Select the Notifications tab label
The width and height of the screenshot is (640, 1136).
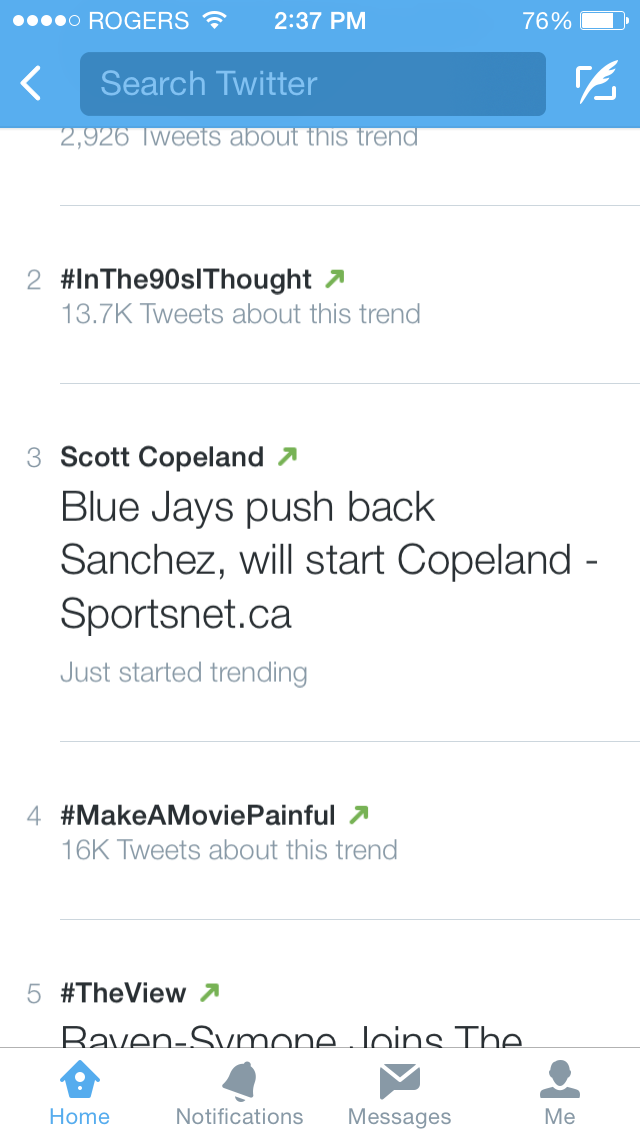point(239,1116)
